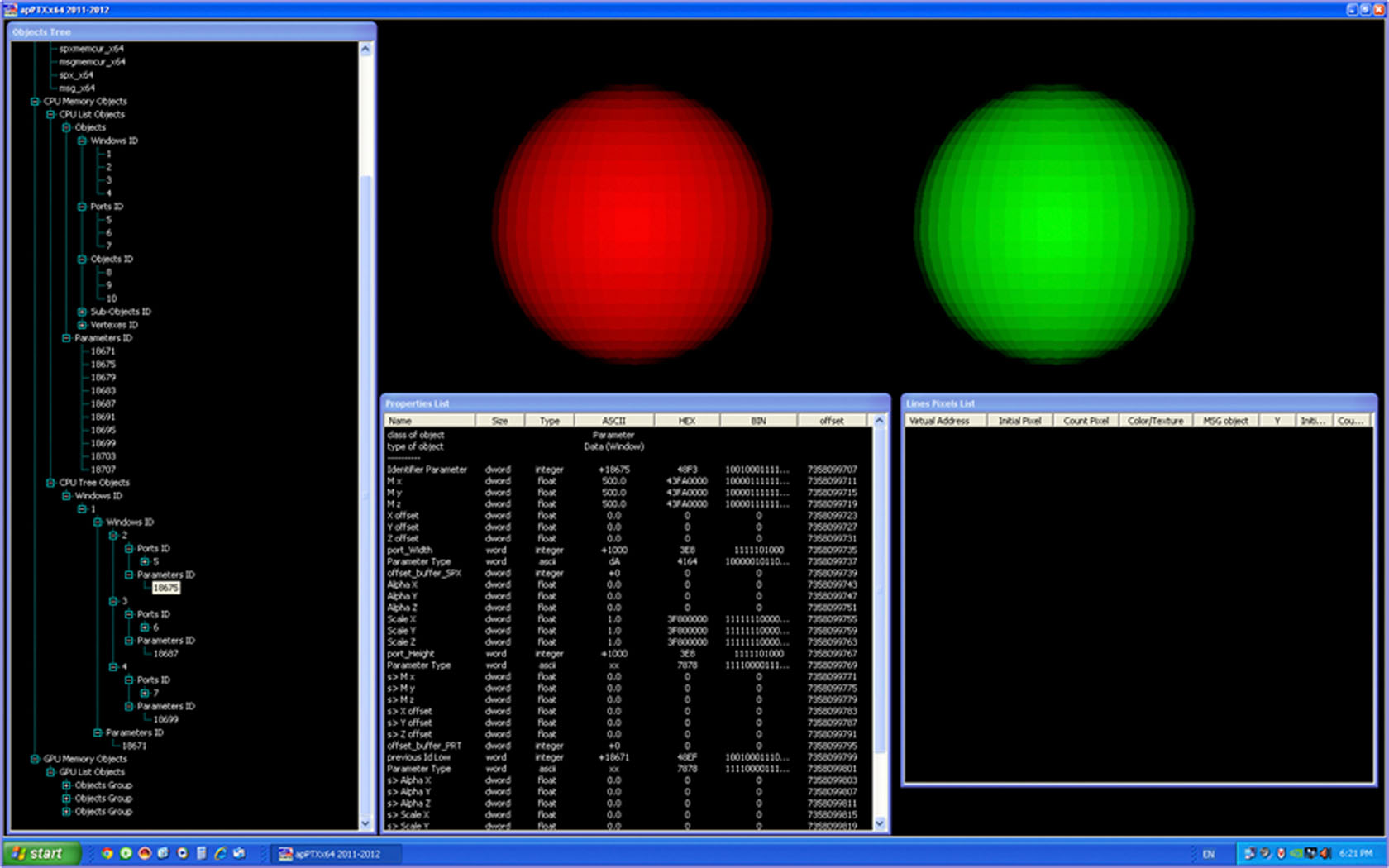
Task: Expand the Vertexes ID tree node
Action: [82, 325]
